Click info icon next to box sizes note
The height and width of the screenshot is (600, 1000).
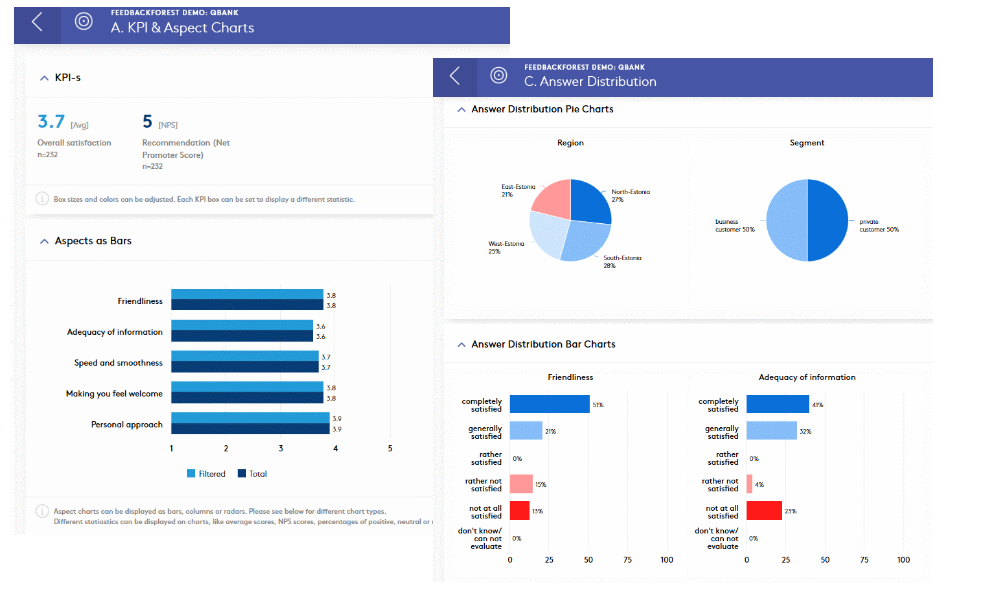42,199
